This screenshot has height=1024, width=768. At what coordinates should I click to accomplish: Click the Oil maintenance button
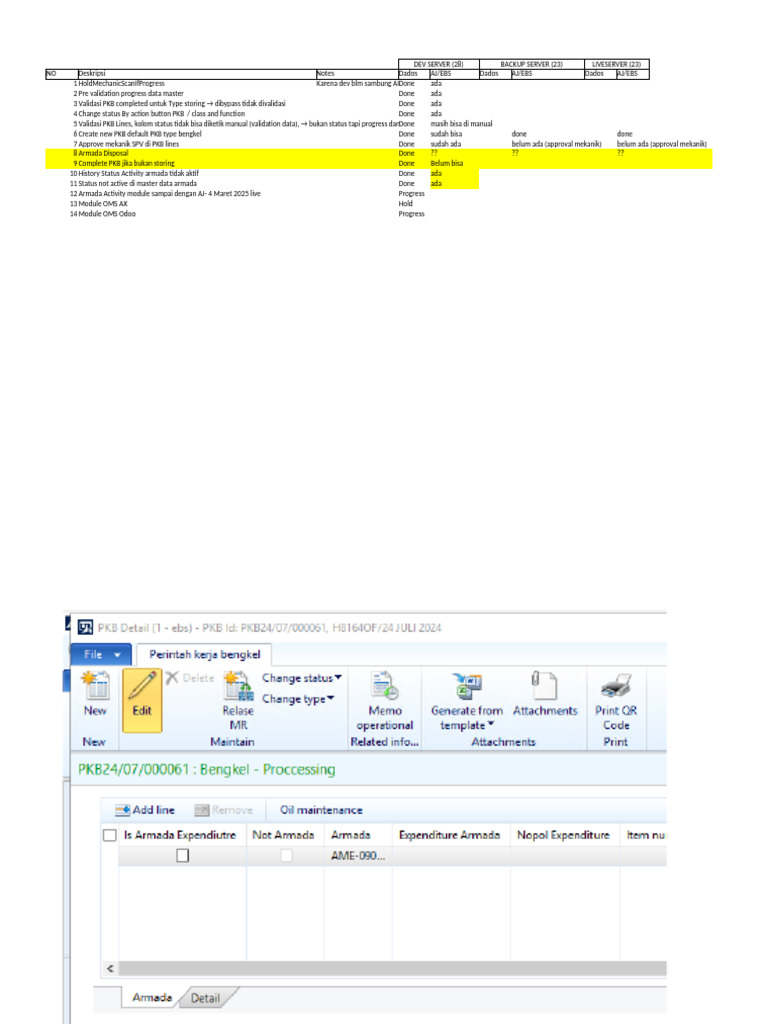point(321,810)
